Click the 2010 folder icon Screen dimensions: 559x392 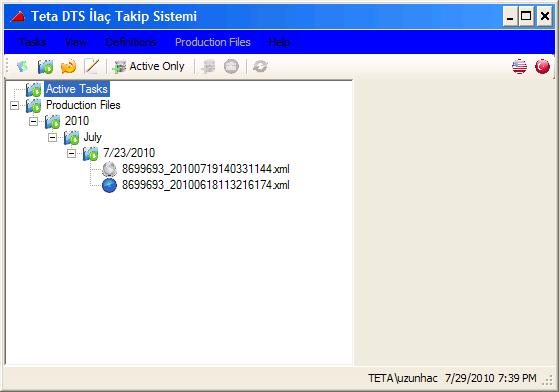point(53,122)
